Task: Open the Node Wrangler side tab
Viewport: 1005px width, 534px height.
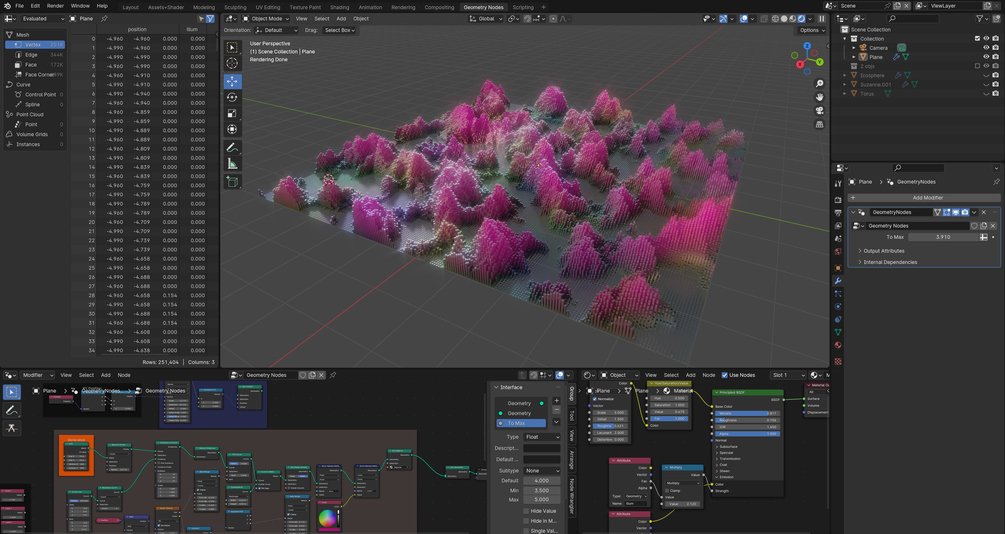Action: click(x=572, y=496)
